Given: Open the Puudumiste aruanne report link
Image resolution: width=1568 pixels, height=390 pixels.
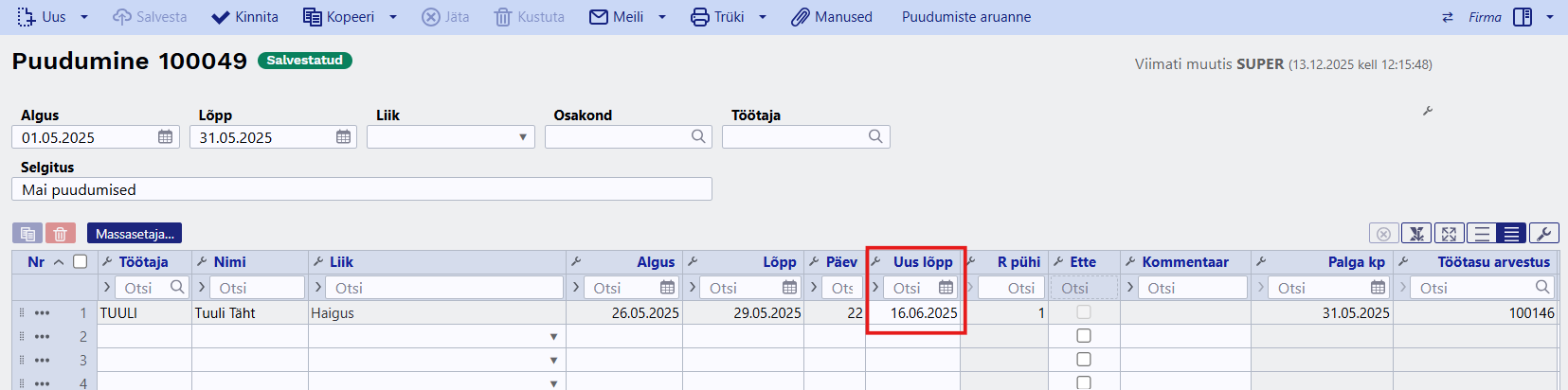Looking at the screenshot, I should 966,17.
